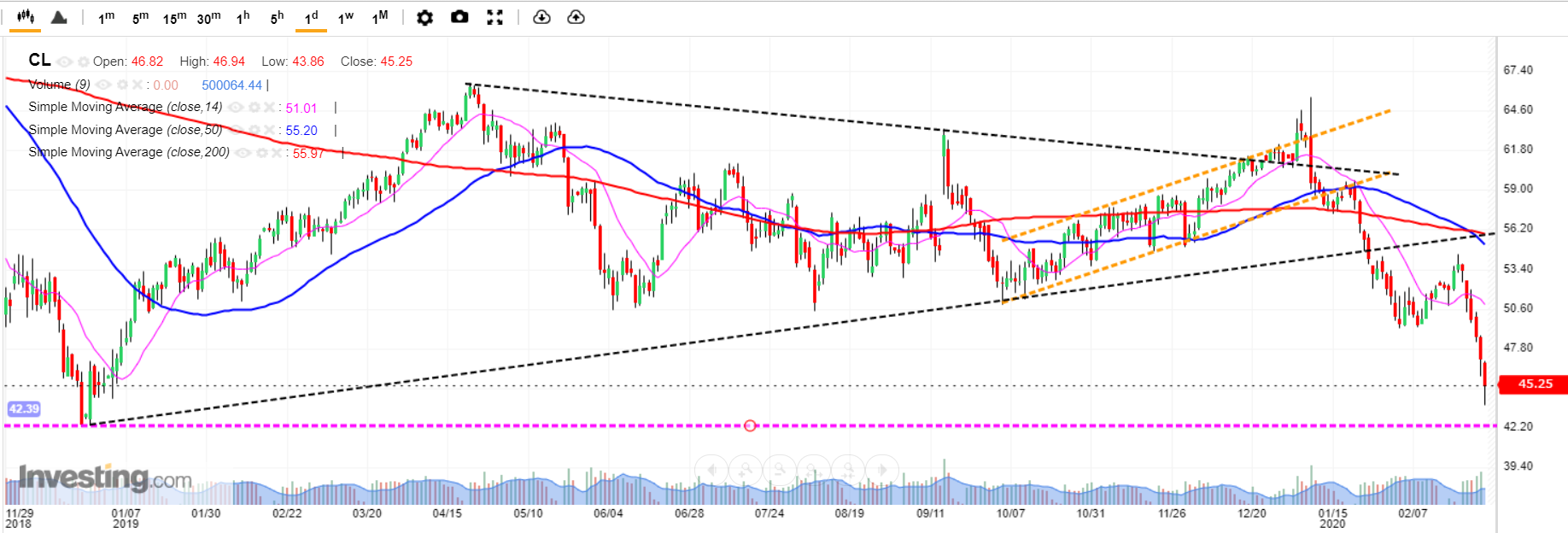
Task: Set timeframe to 1 week
Action: pyautogui.click(x=345, y=17)
